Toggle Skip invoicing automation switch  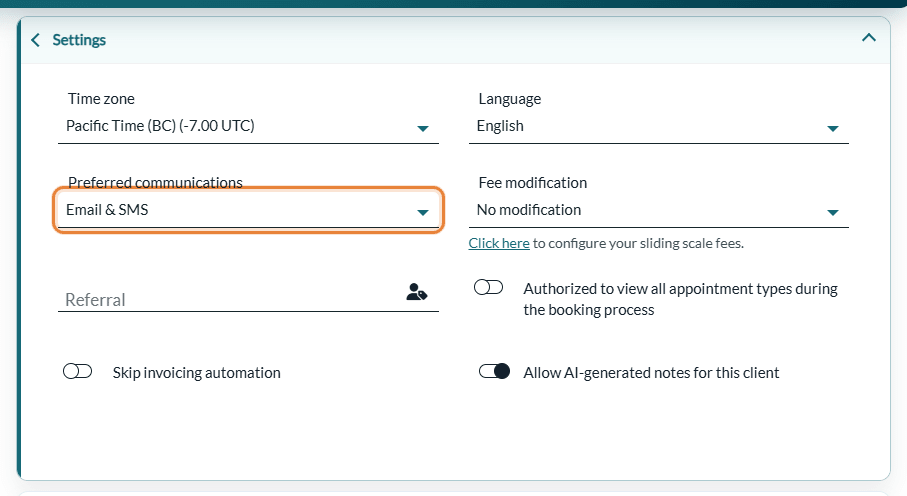click(78, 371)
